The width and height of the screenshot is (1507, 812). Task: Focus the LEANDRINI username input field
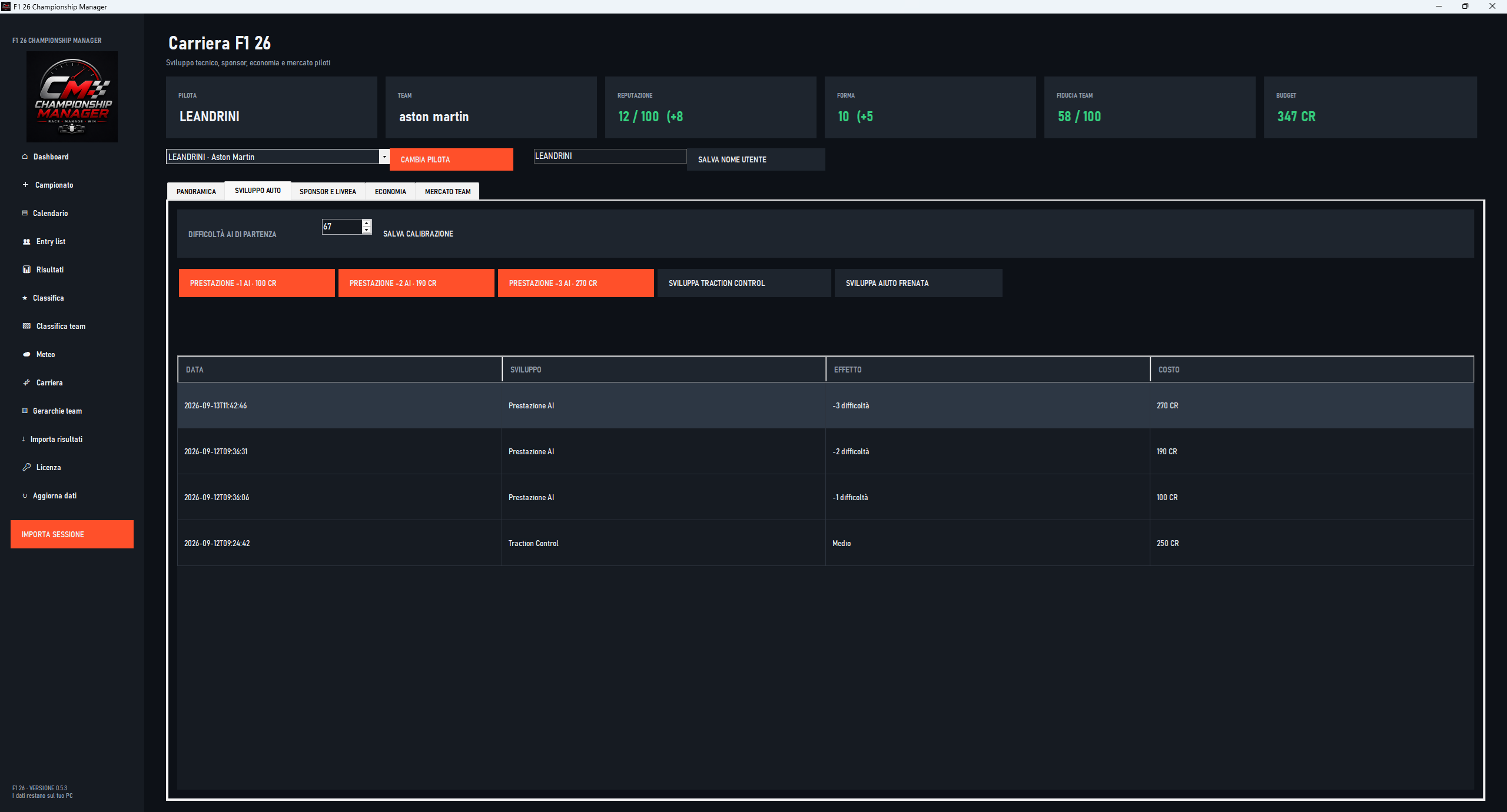click(610, 156)
